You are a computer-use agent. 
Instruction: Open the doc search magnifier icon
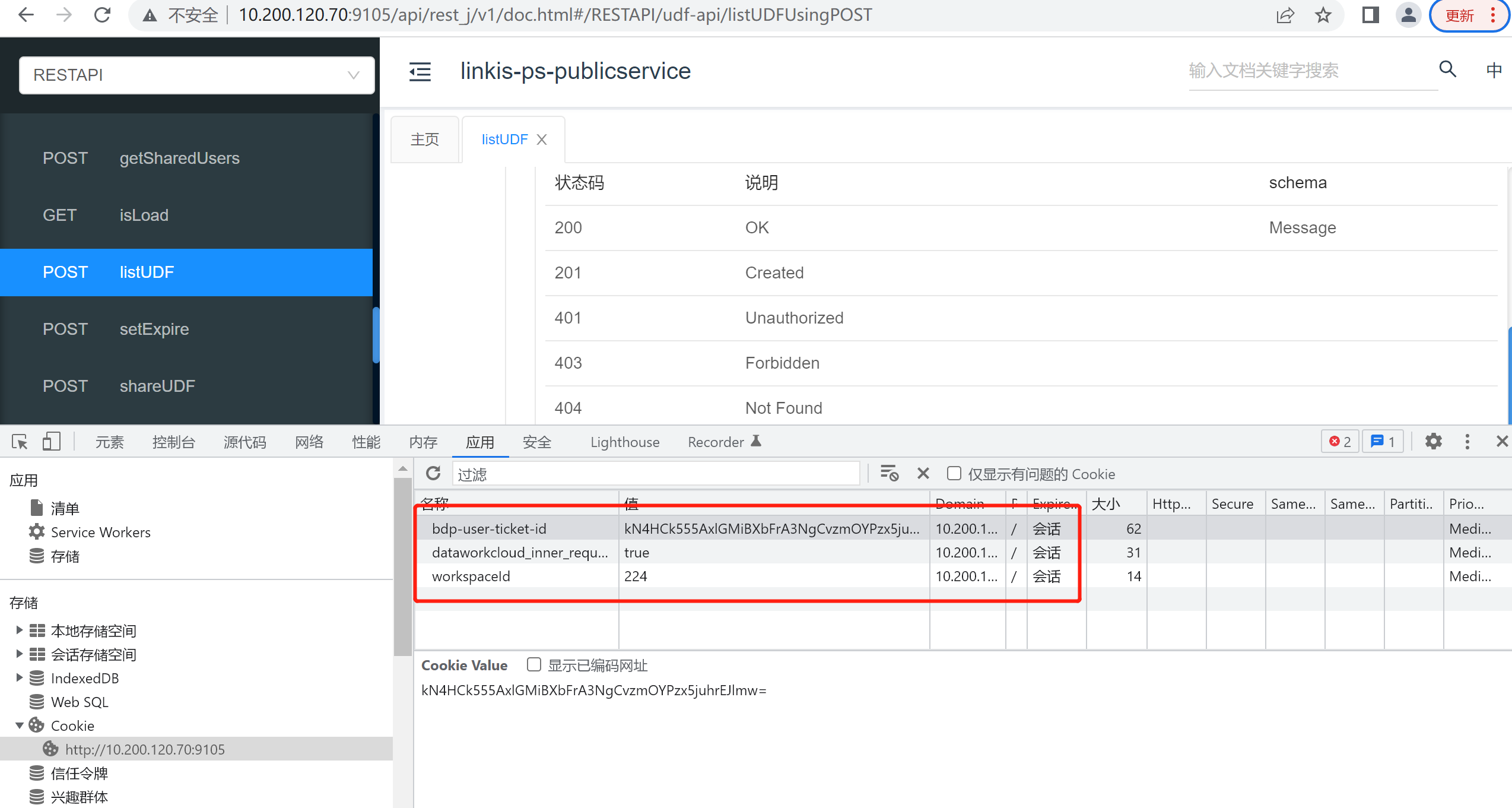1447,69
